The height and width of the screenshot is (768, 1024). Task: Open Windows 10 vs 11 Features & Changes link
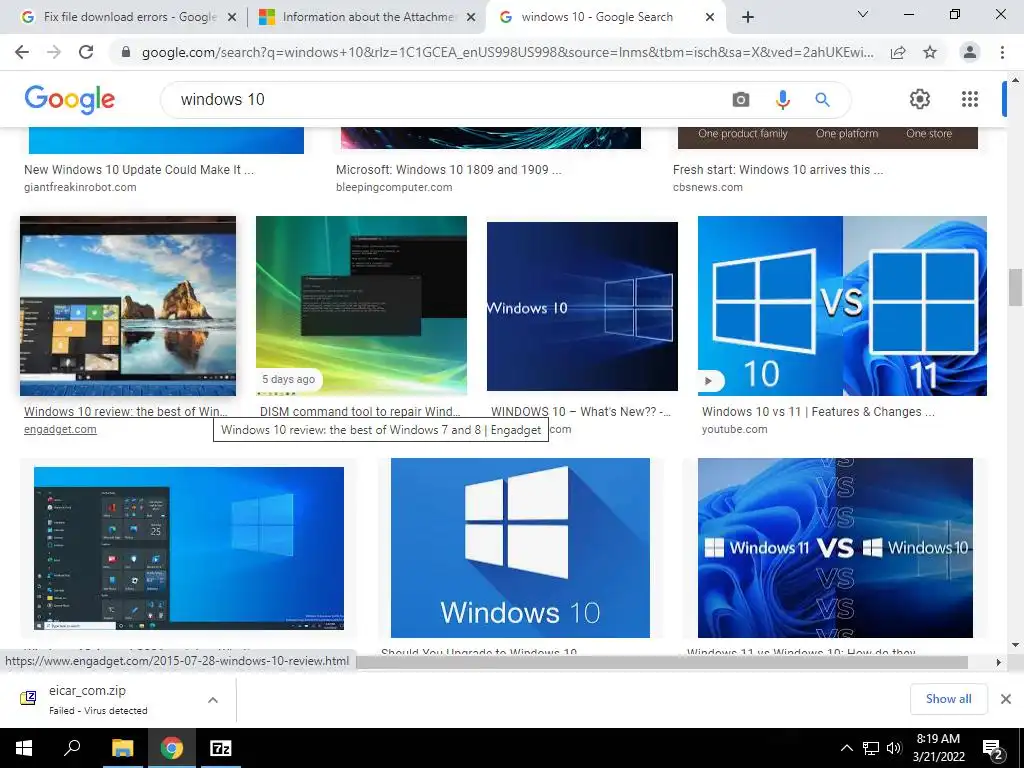pos(818,411)
